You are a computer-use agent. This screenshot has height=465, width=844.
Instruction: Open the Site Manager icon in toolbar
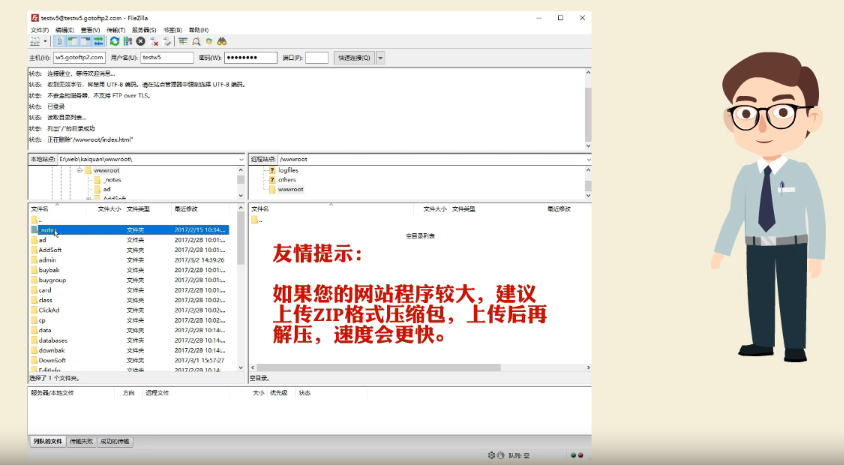pyautogui.click(x=35, y=41)
